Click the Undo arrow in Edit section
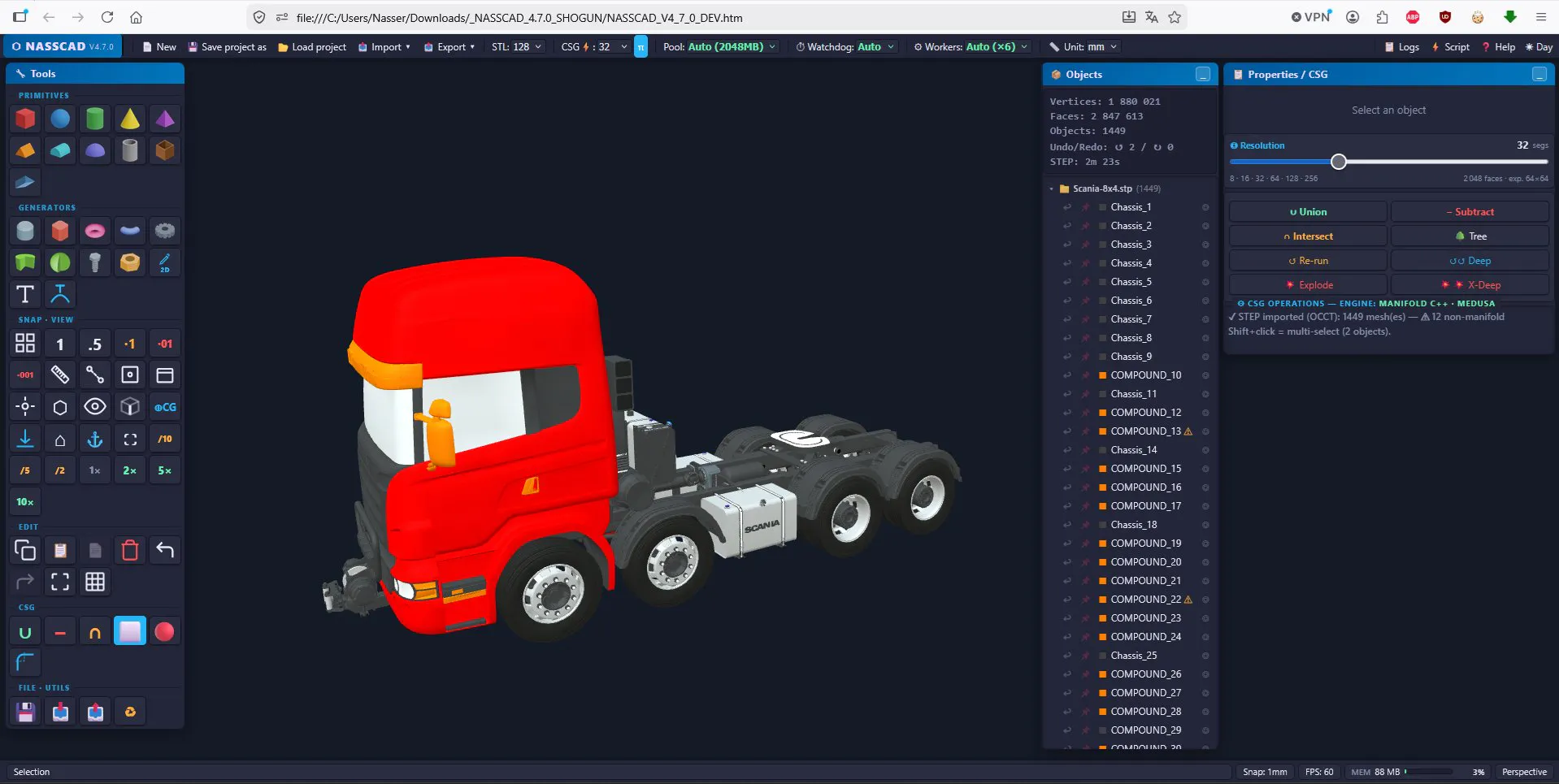Image resolution: width=1559 pixels, height=784 pixels. 165,550
